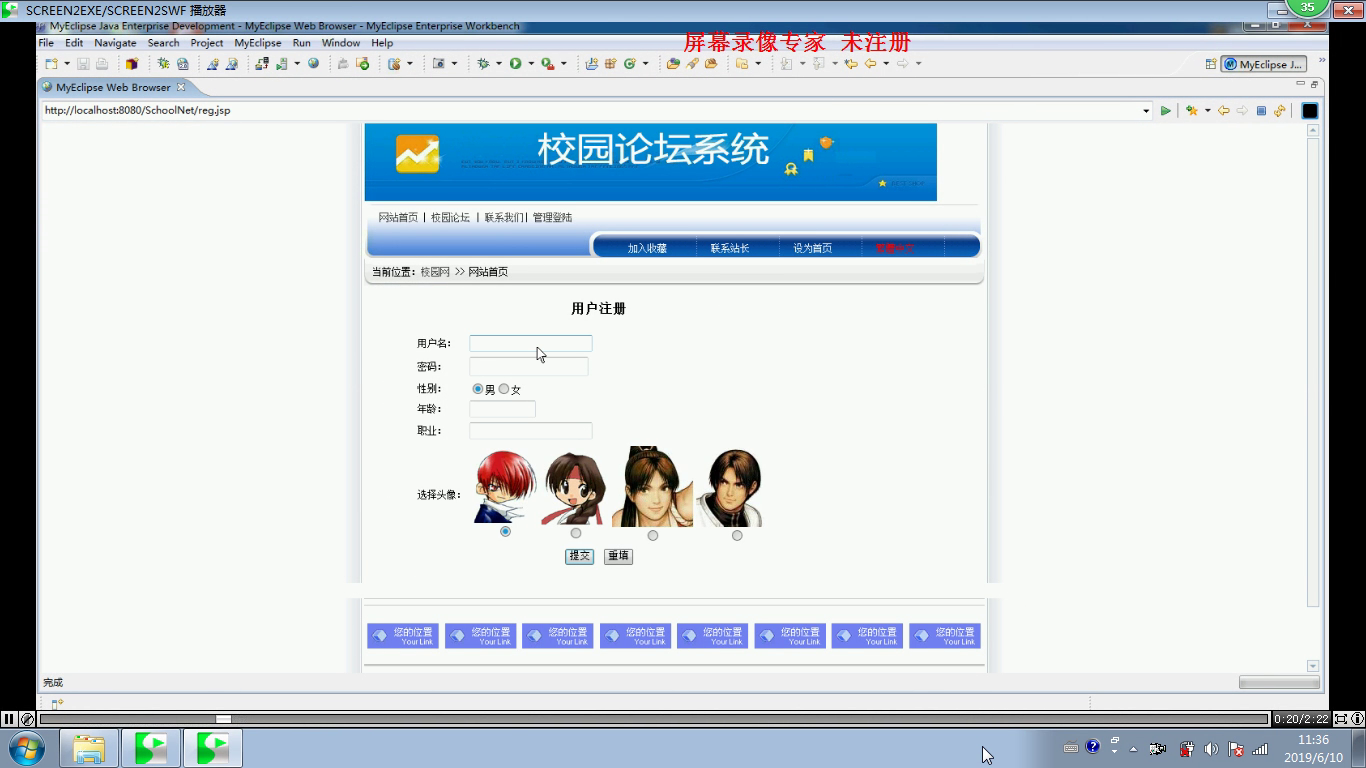
Task: Click the screenshot capture toolbar icon
Action: [438, 63]
